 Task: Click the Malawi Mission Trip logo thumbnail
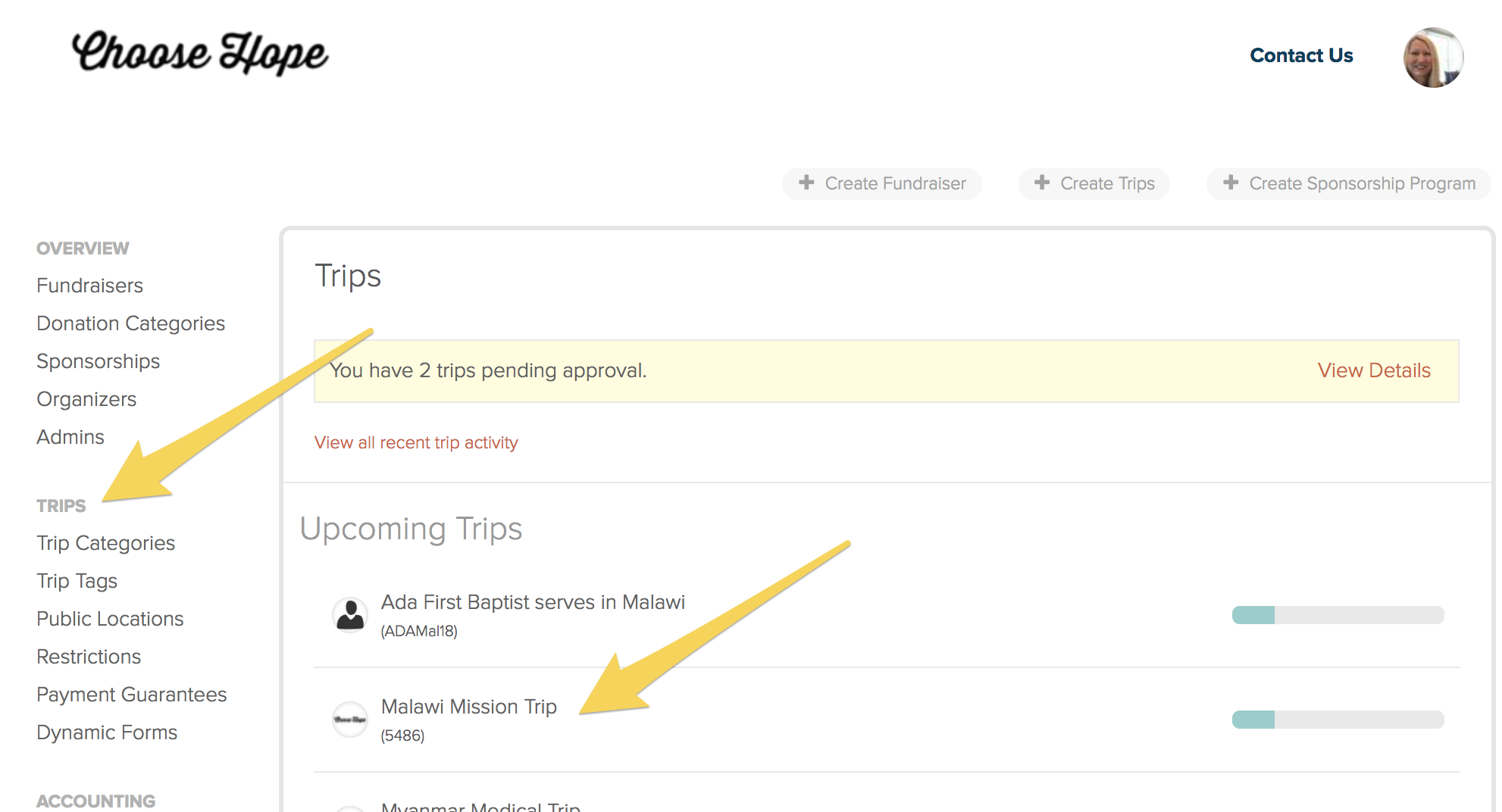(350, 719)
